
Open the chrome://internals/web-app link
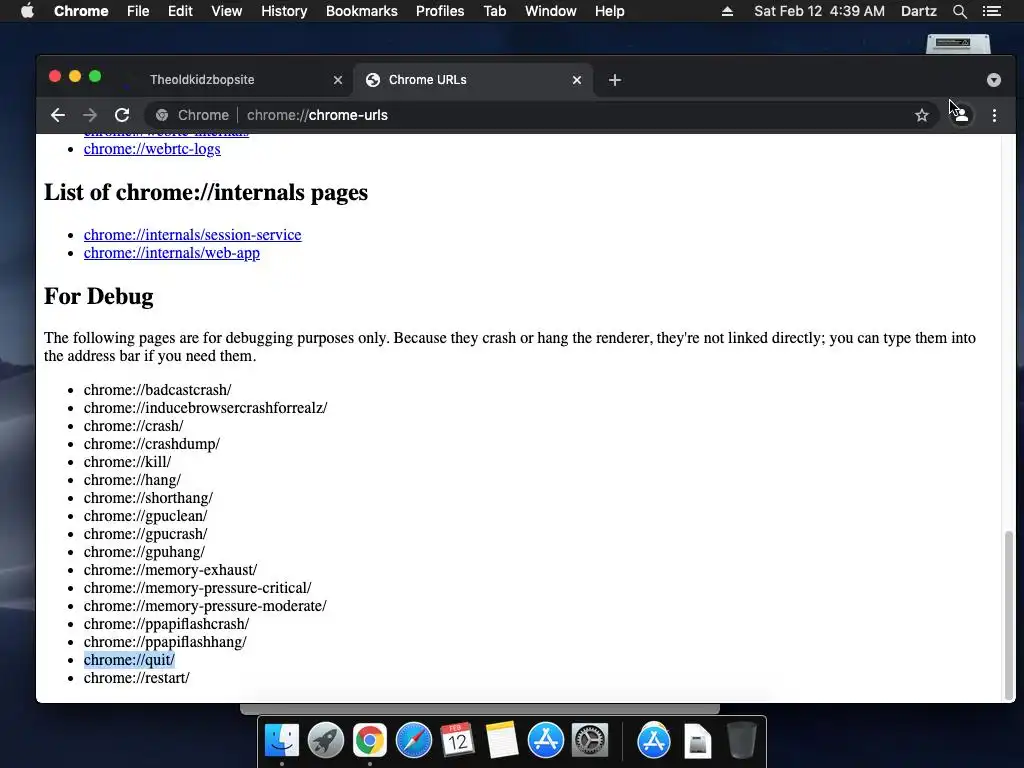click(172, 253)
